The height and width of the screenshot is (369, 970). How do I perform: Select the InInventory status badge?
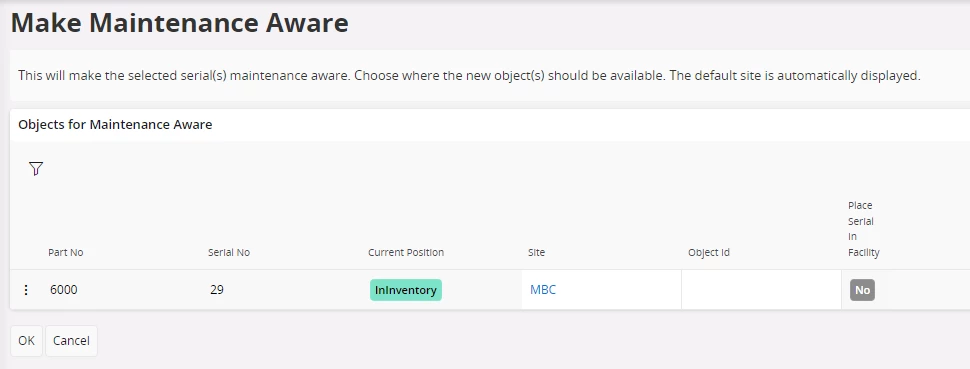click(406, 290)
